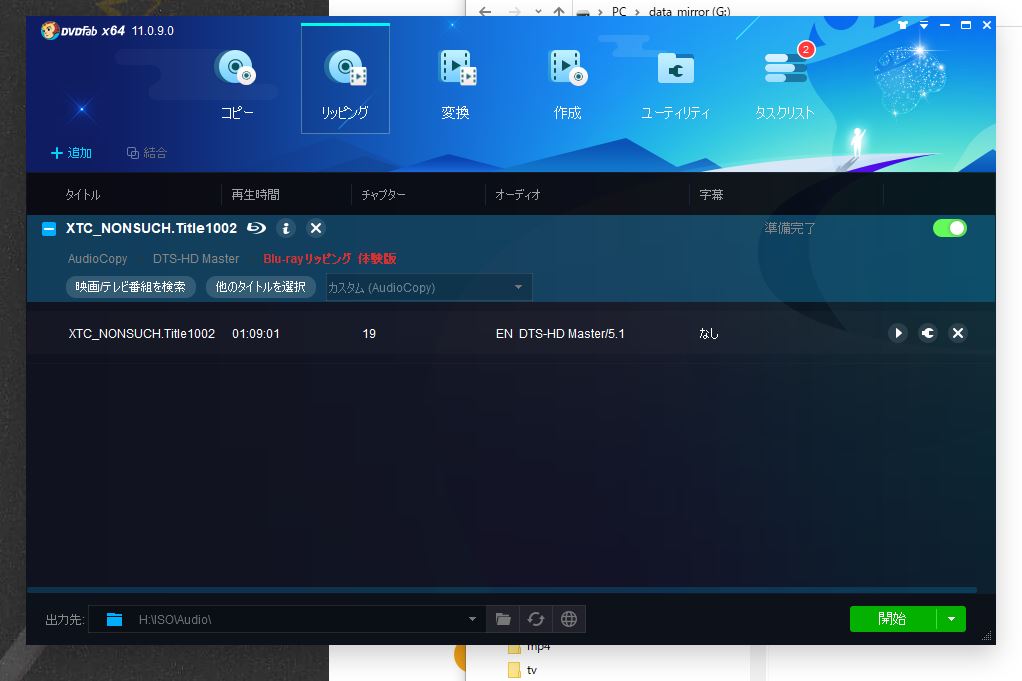Click the タイトル column header
Viewport: 1022px width, 681px height.
(83, 195)
